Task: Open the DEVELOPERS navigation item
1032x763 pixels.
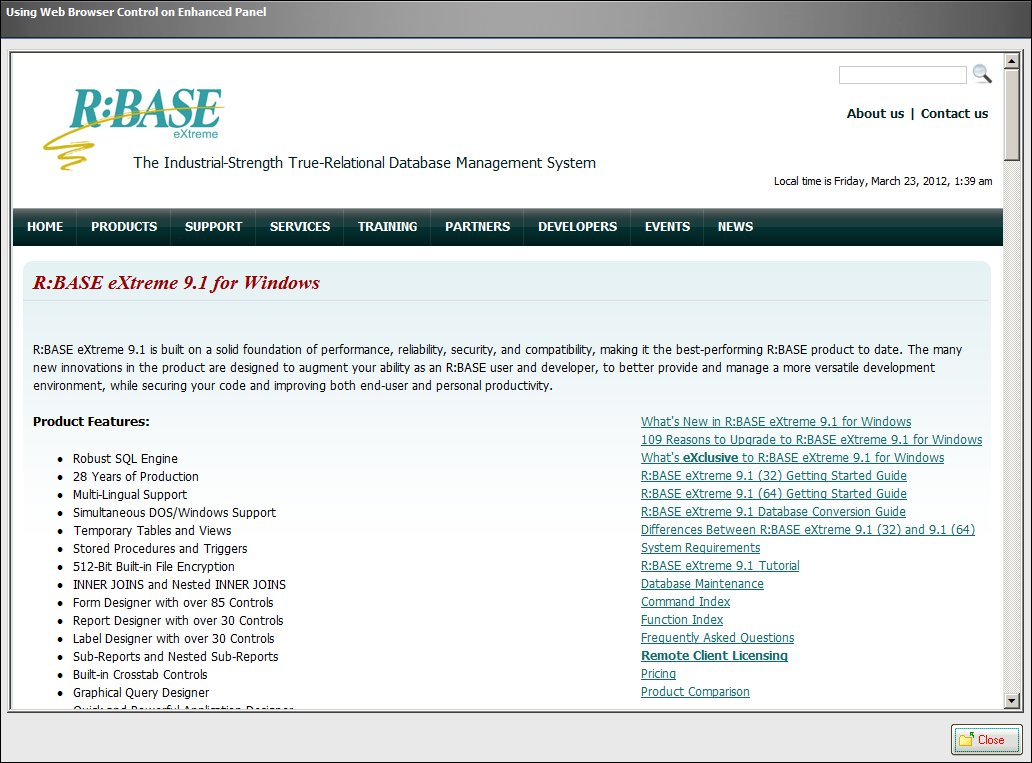Action: point(577,227)
